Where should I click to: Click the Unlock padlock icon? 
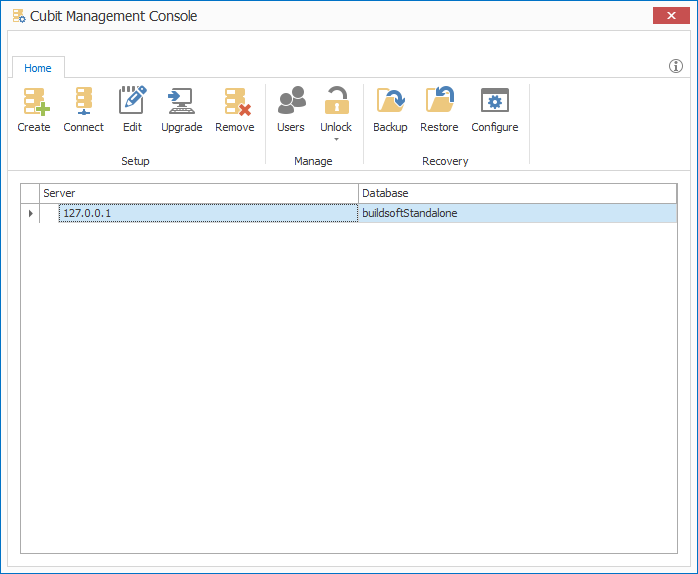(336, 102)
